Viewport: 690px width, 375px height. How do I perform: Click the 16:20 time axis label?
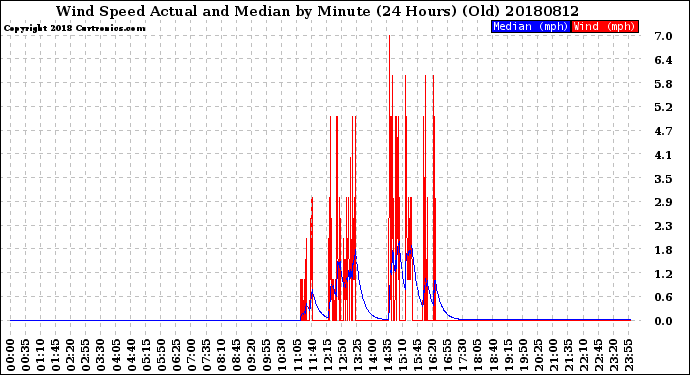point(433,355)
